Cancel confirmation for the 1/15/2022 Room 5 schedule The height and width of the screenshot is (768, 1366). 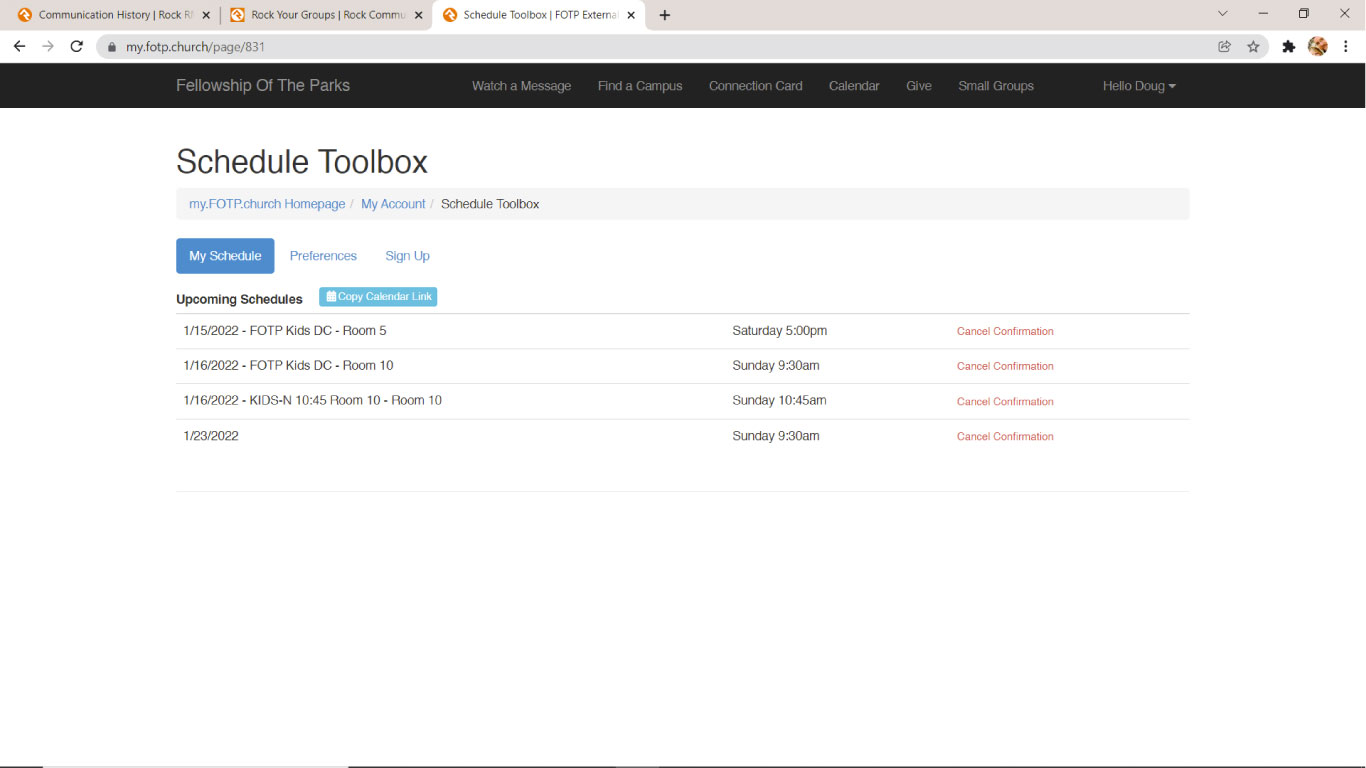coord(1005,331)
